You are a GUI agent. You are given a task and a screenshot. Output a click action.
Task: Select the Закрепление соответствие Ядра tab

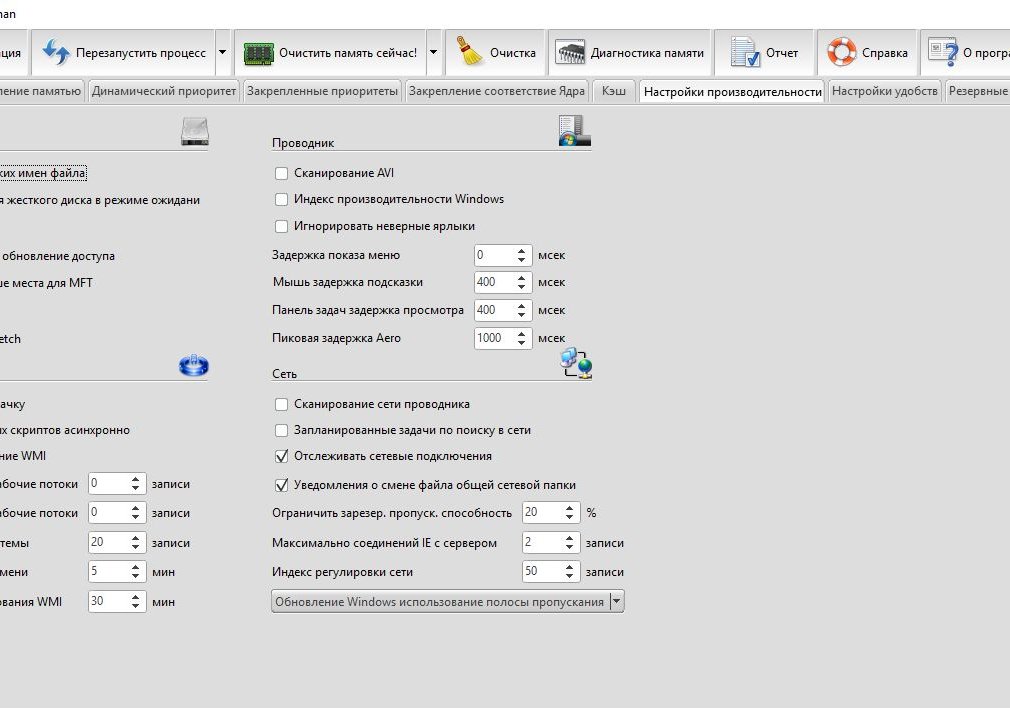coord(497,91)
